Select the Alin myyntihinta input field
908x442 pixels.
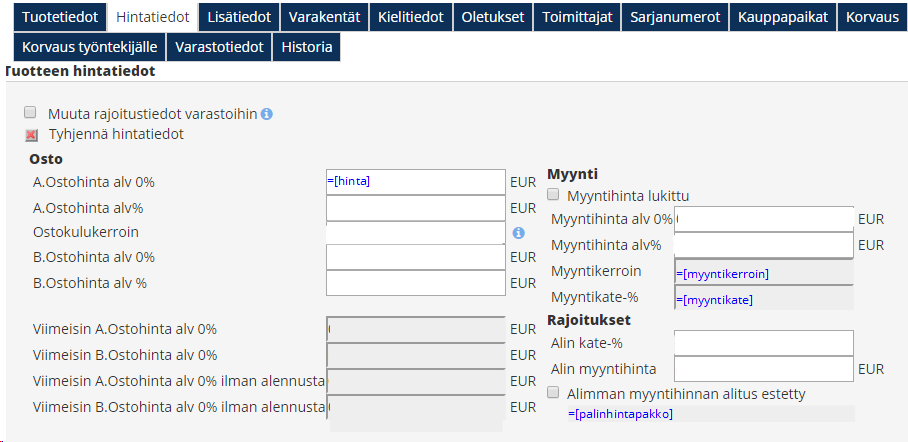pyautogui.click(x=764, y=368)
